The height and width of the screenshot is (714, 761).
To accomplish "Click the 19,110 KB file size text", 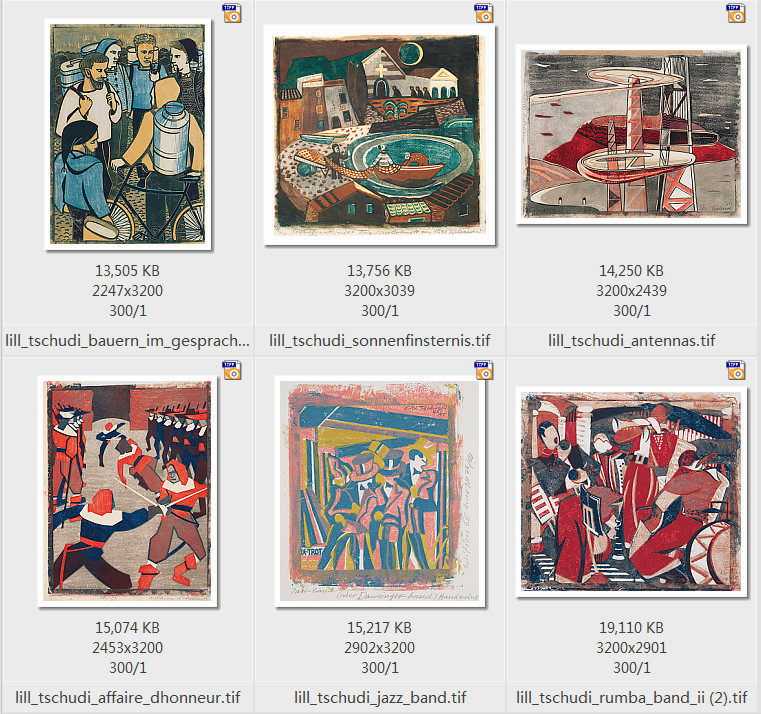I will 631,628.
